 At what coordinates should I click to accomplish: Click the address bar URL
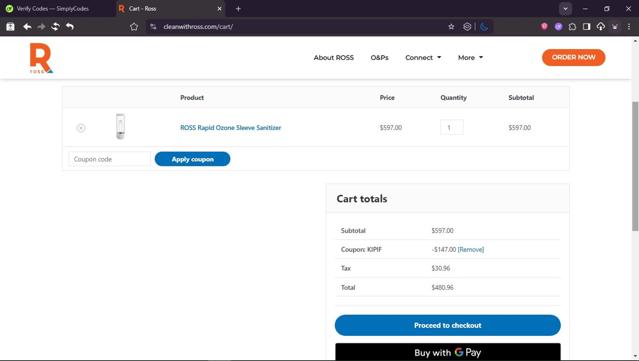[x=198, y=26]
